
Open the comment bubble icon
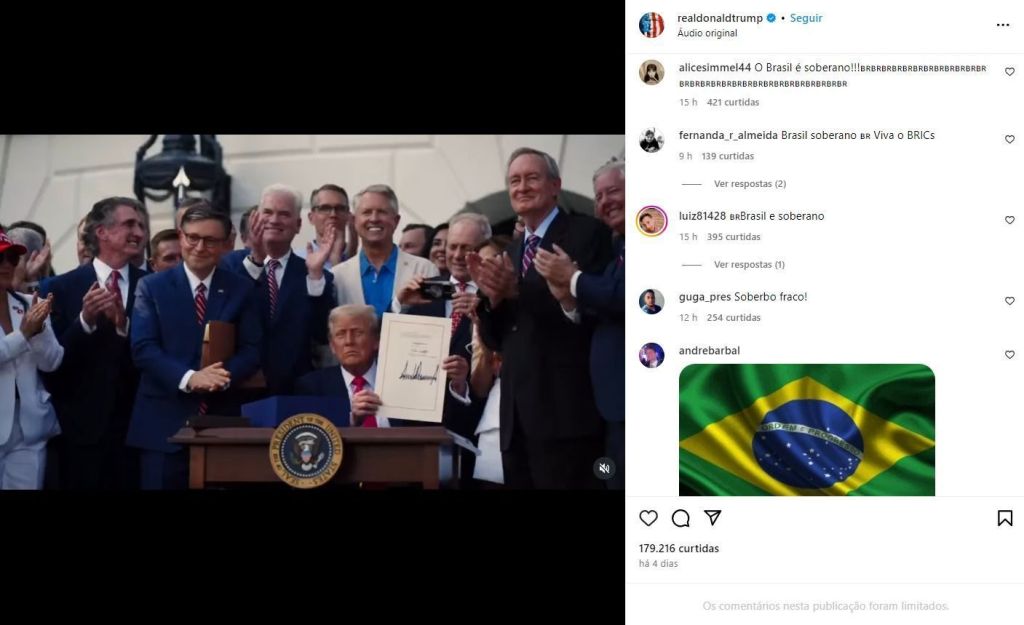(680, 518)
